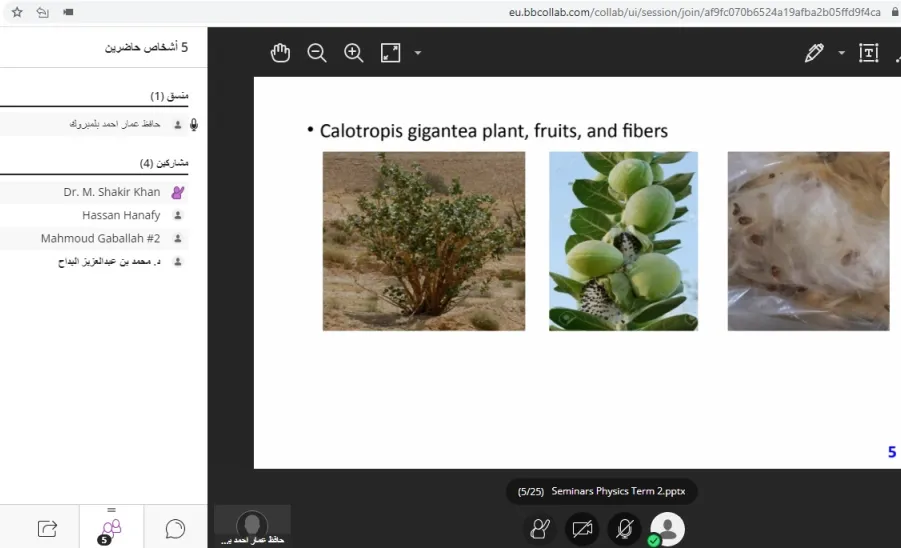Screen dimensions: 901x548
Task: Select the hand pan tool
Action: [x=280, y=53]
